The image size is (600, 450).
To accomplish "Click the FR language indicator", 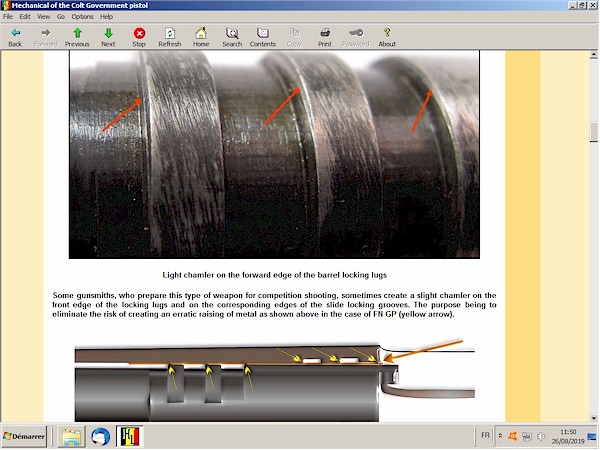I will [x=485, y=435].
